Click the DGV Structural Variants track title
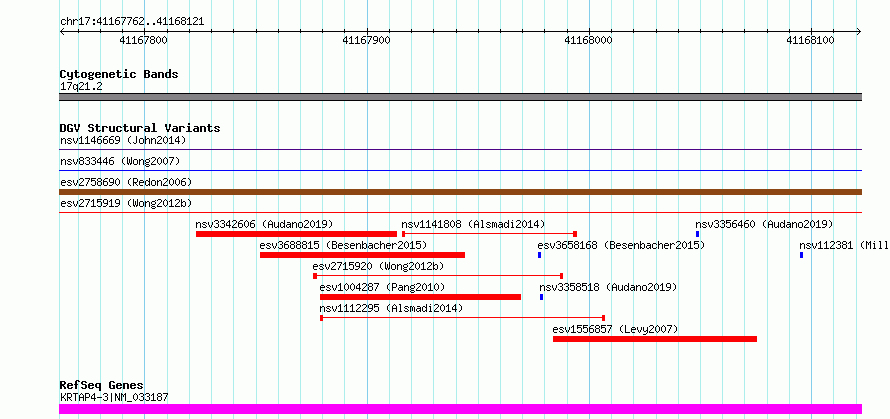Screen dimensions: 890x419 tap(140, 128)
